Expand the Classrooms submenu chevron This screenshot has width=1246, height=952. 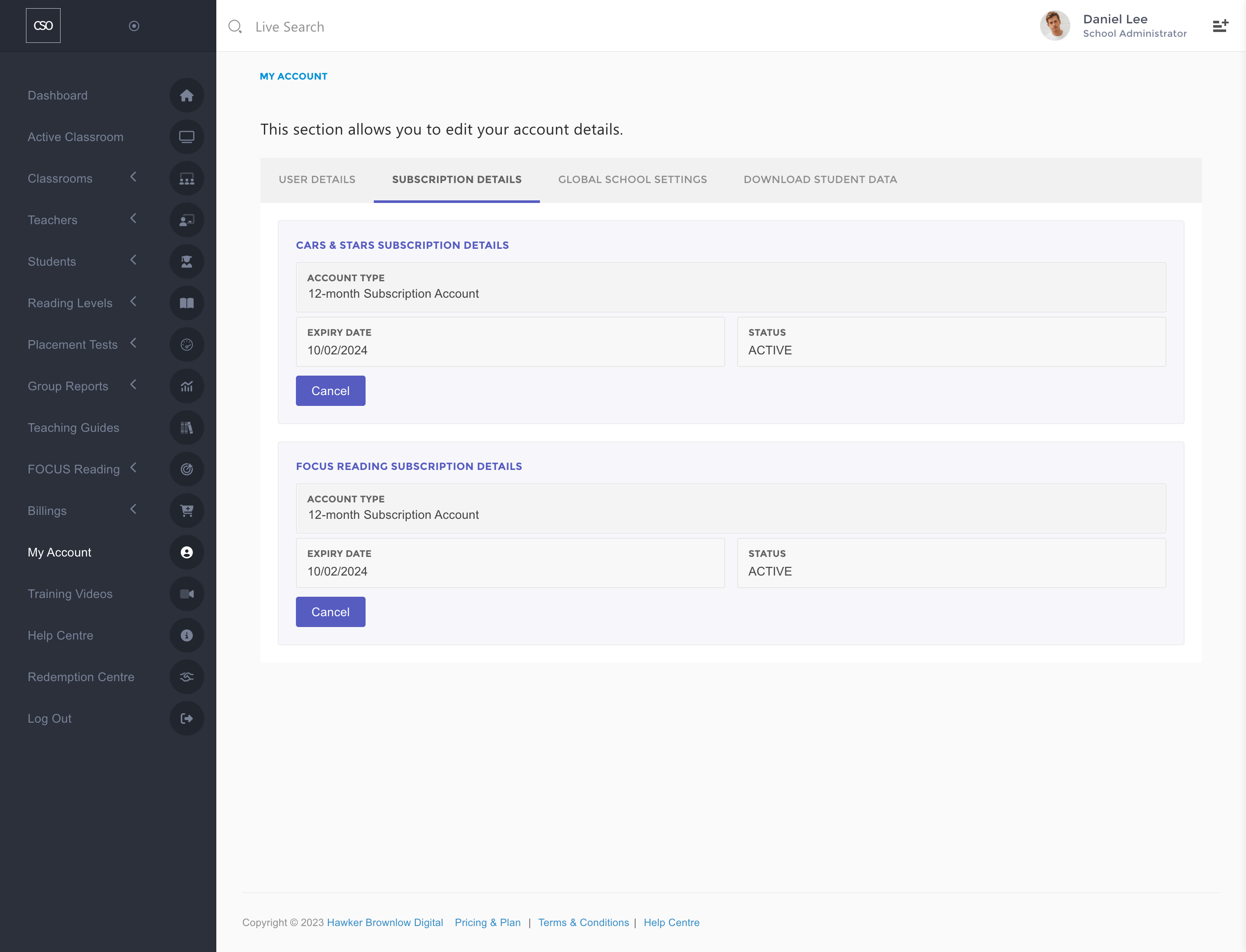point(134,177)
